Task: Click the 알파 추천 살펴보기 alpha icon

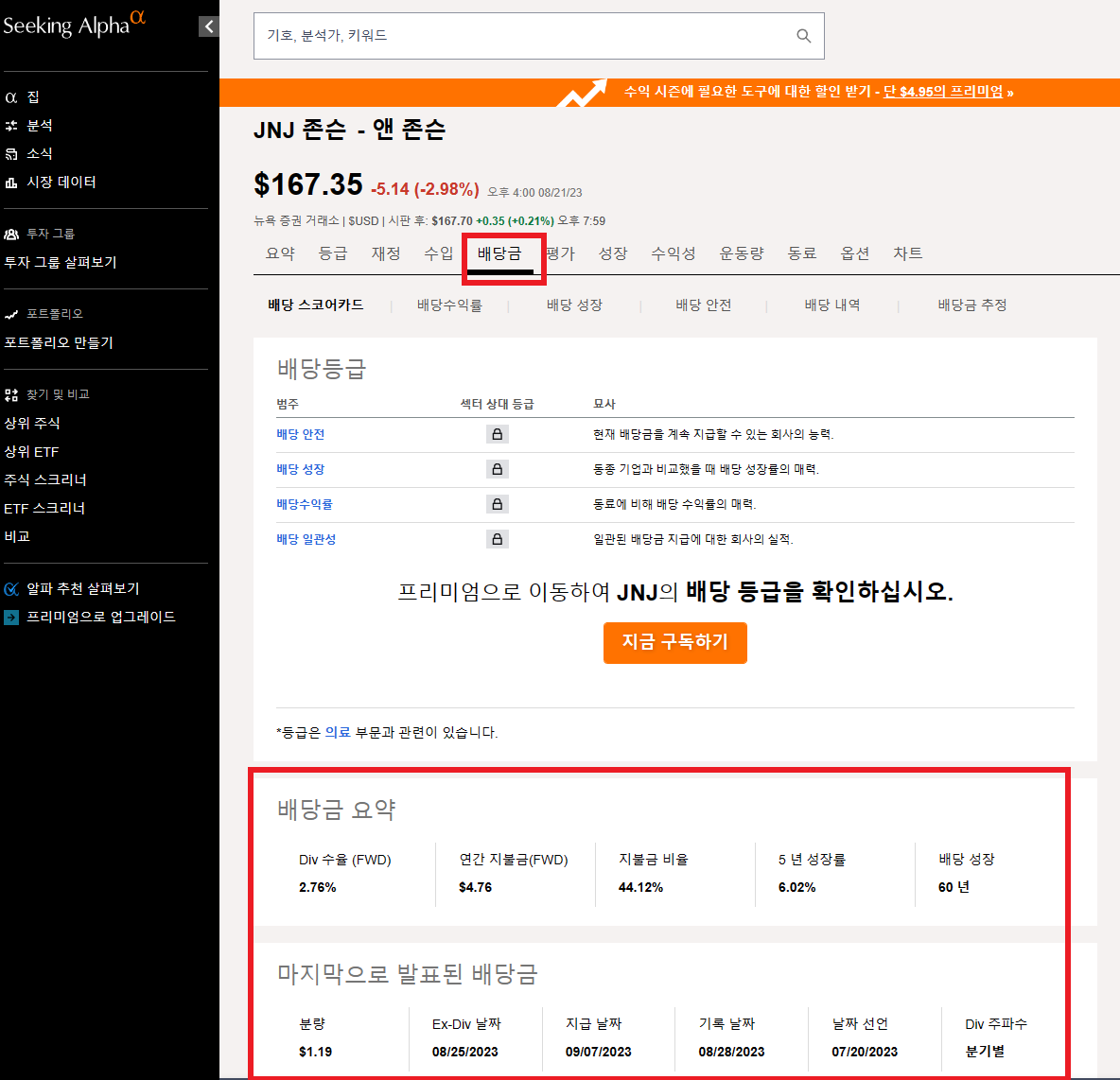Action: tap(11, 588)
